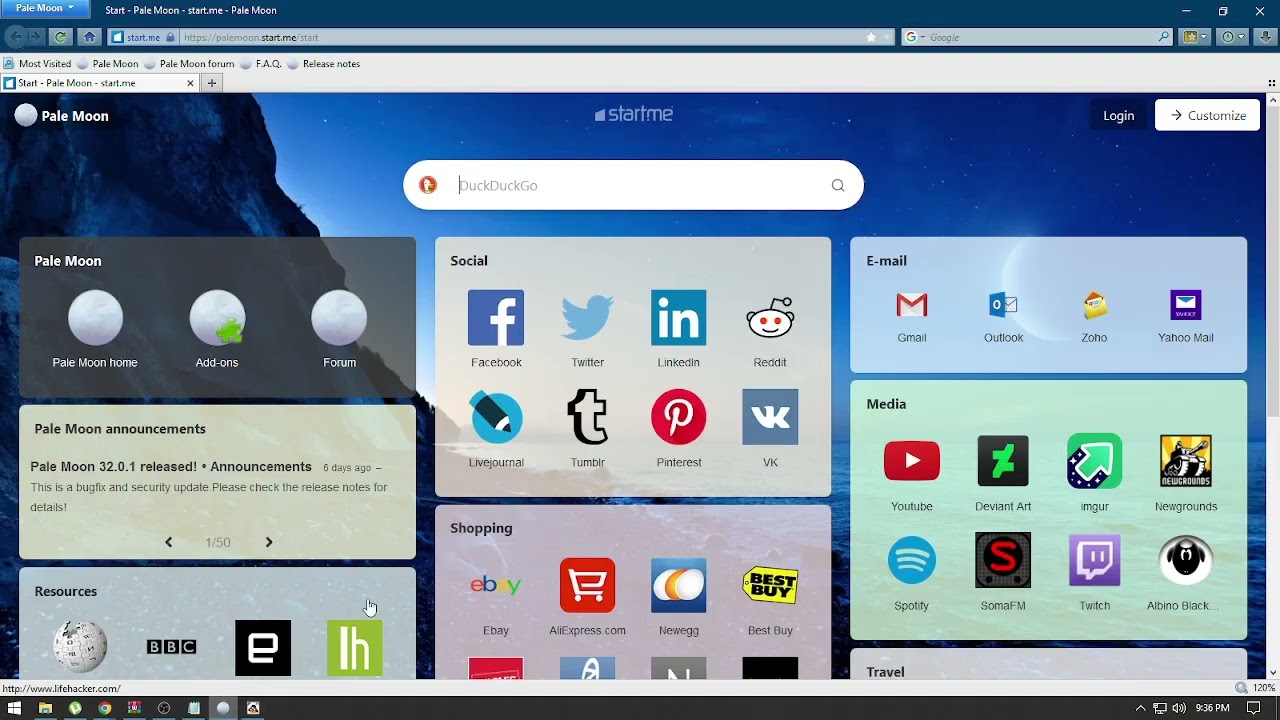Go to the browser home page
This screenshot has height=720, width=1280.
[x=89, y=37]
